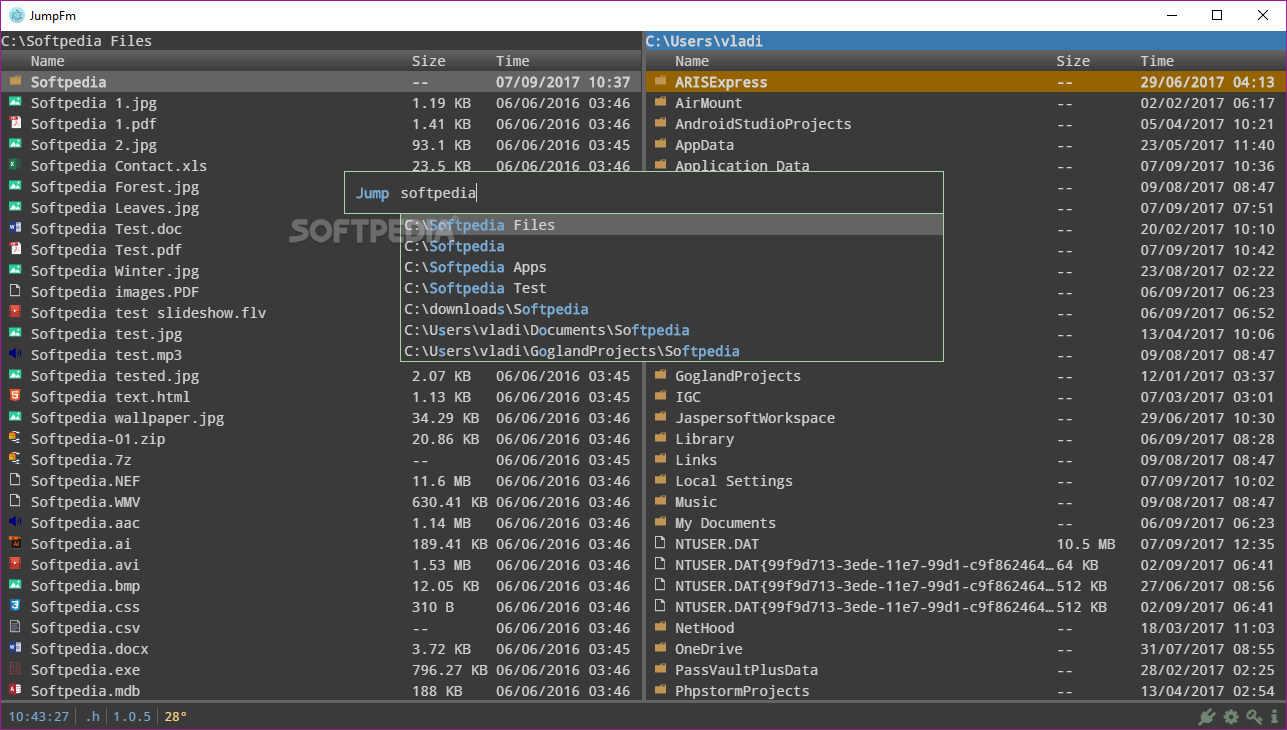Click the video icon of Softpedia test slideshow.flv
Image resolution: width=1287 pixels, height=730 pixels.
(15, 312)
